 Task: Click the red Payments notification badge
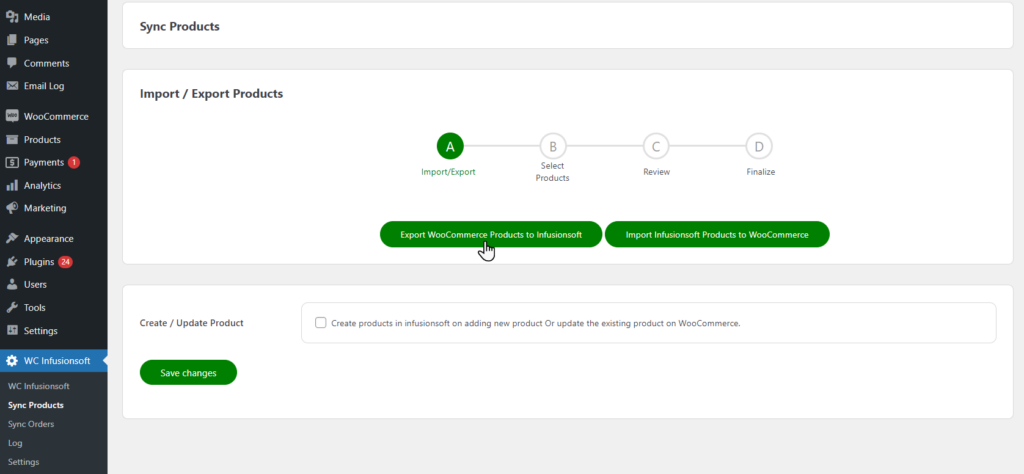[x=73, y=163]
